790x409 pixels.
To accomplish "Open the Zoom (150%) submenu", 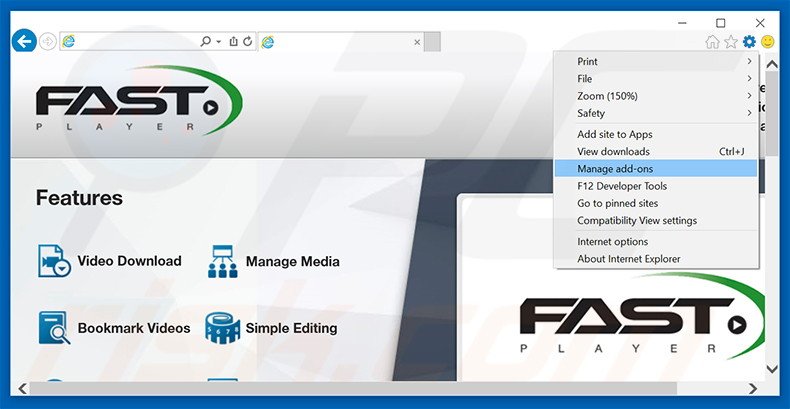I will 656,96.
